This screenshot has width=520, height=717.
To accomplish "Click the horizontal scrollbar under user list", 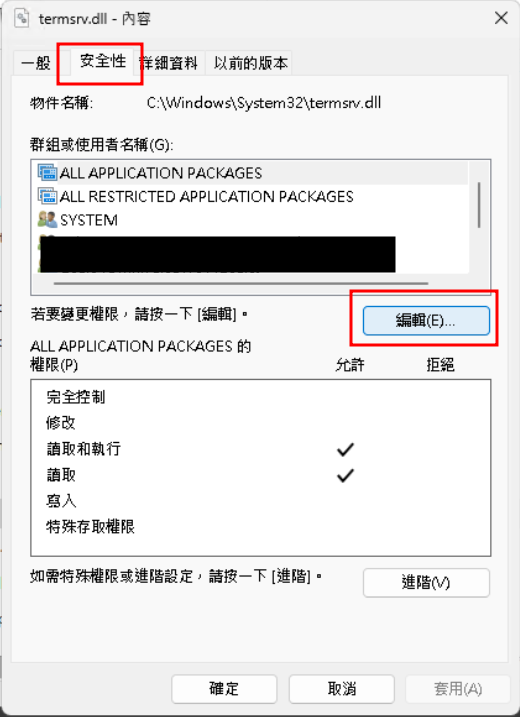I will [241, 284].
